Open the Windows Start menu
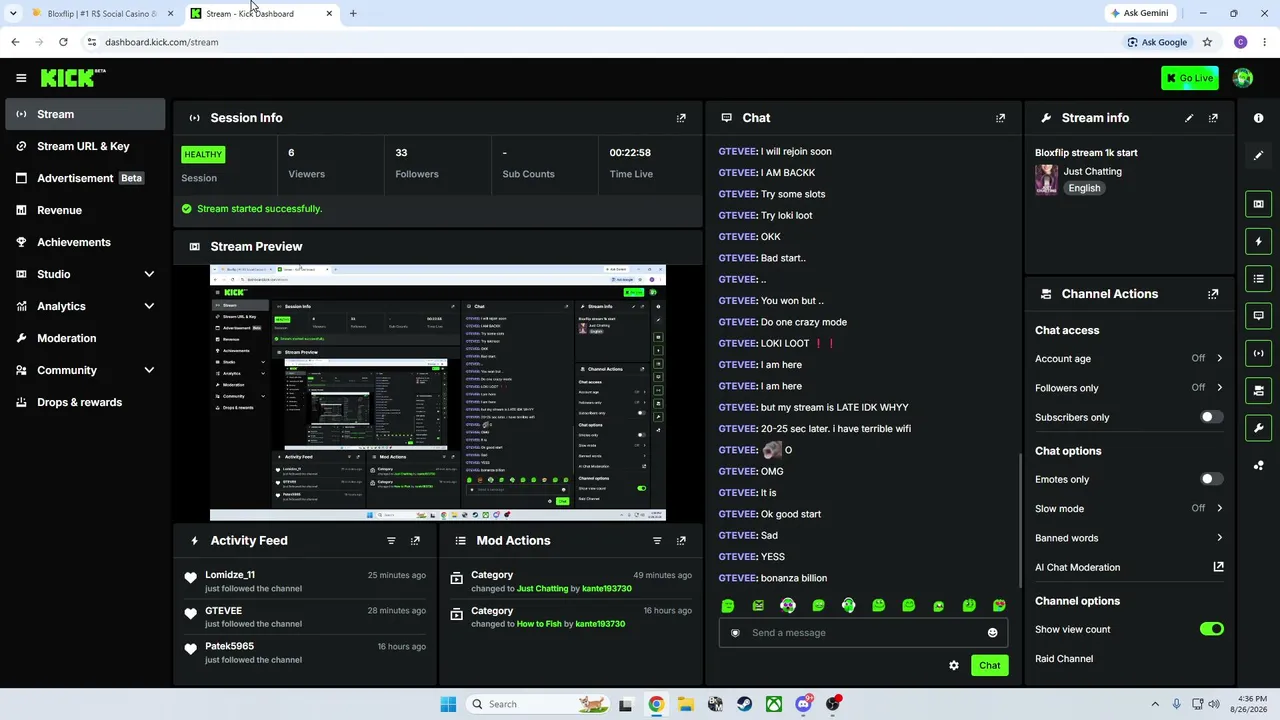This screenshot has height=720, width=1280. (x=448, y=704)
